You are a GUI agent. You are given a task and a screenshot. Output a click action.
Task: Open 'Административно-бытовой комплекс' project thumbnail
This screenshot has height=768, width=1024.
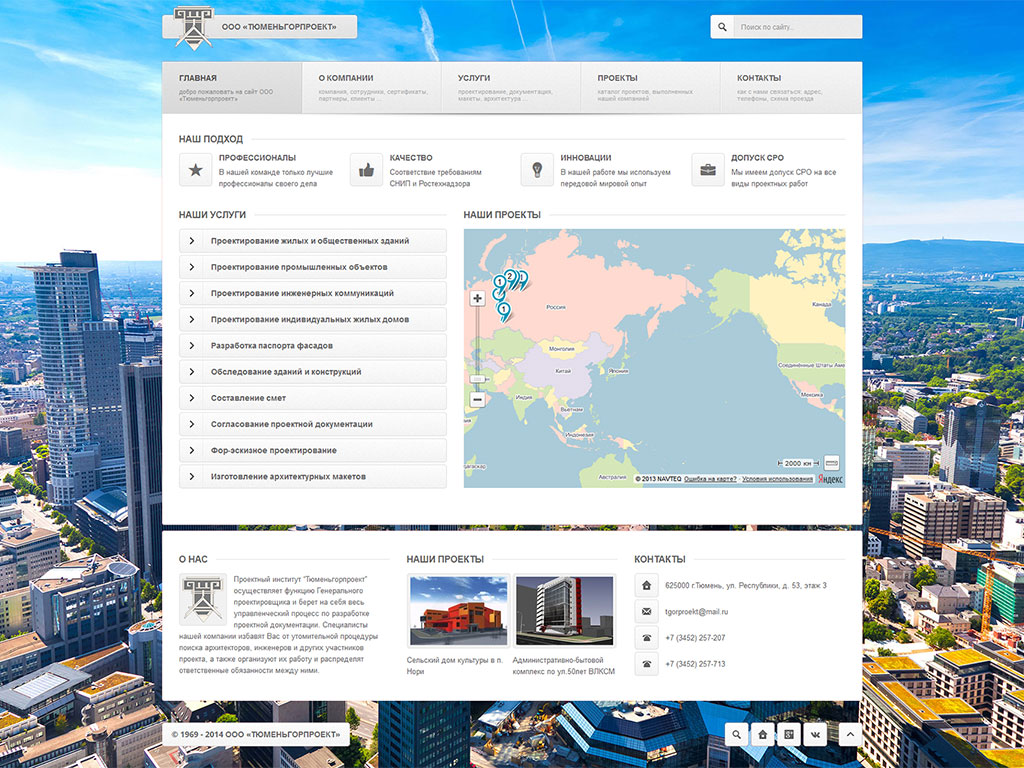tap(564, 611)
